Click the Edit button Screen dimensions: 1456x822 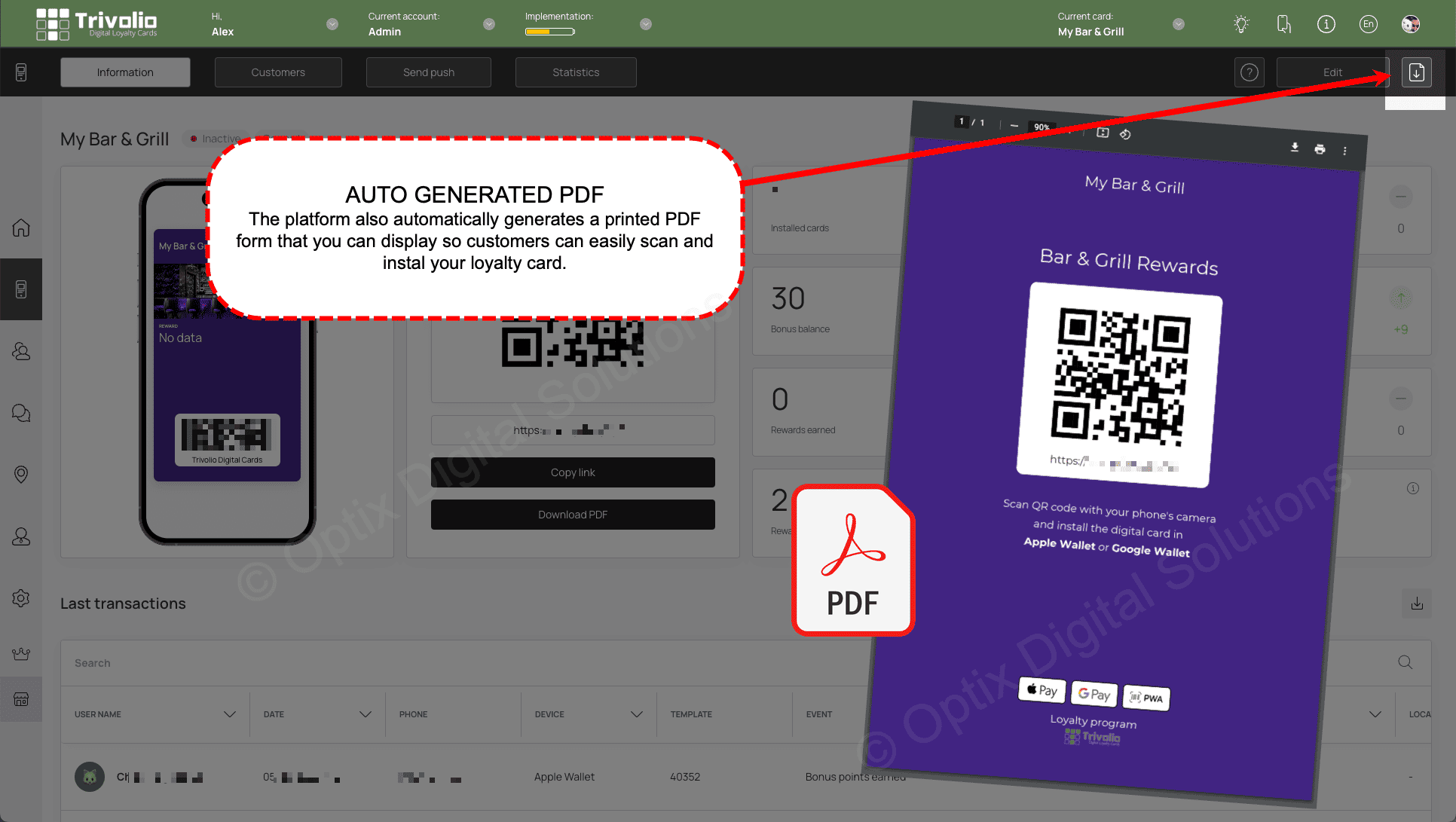click(x=1332, y=72)
